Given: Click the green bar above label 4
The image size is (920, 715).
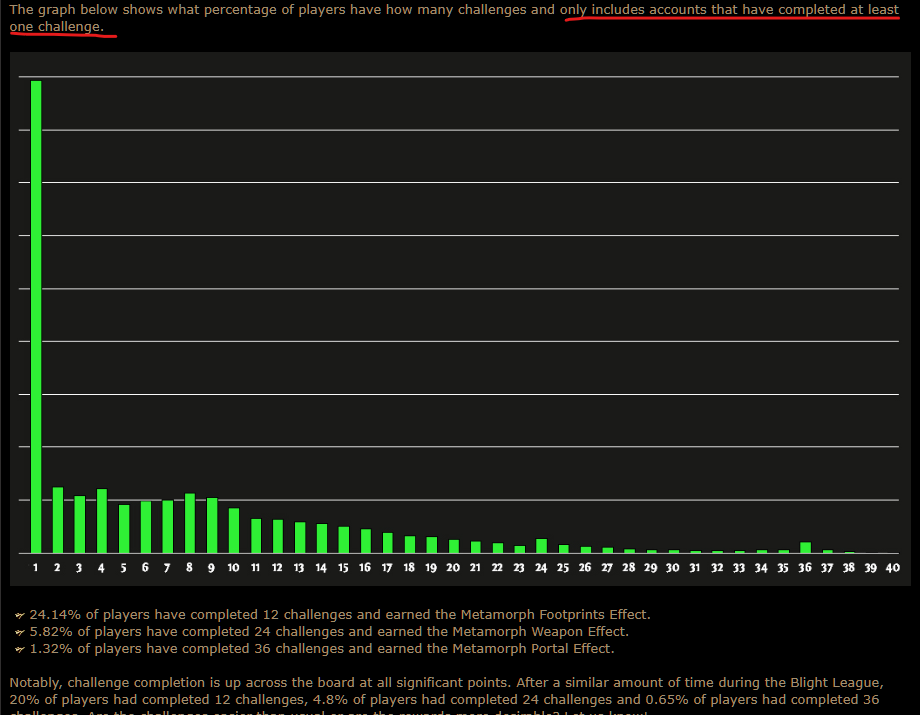Looking at the screenshot, I should tap(102, 521).
